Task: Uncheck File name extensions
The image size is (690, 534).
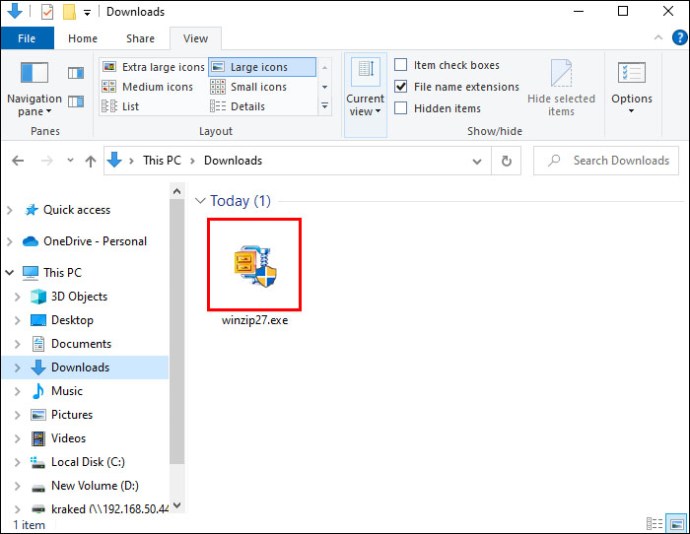Action: [400, 86]
